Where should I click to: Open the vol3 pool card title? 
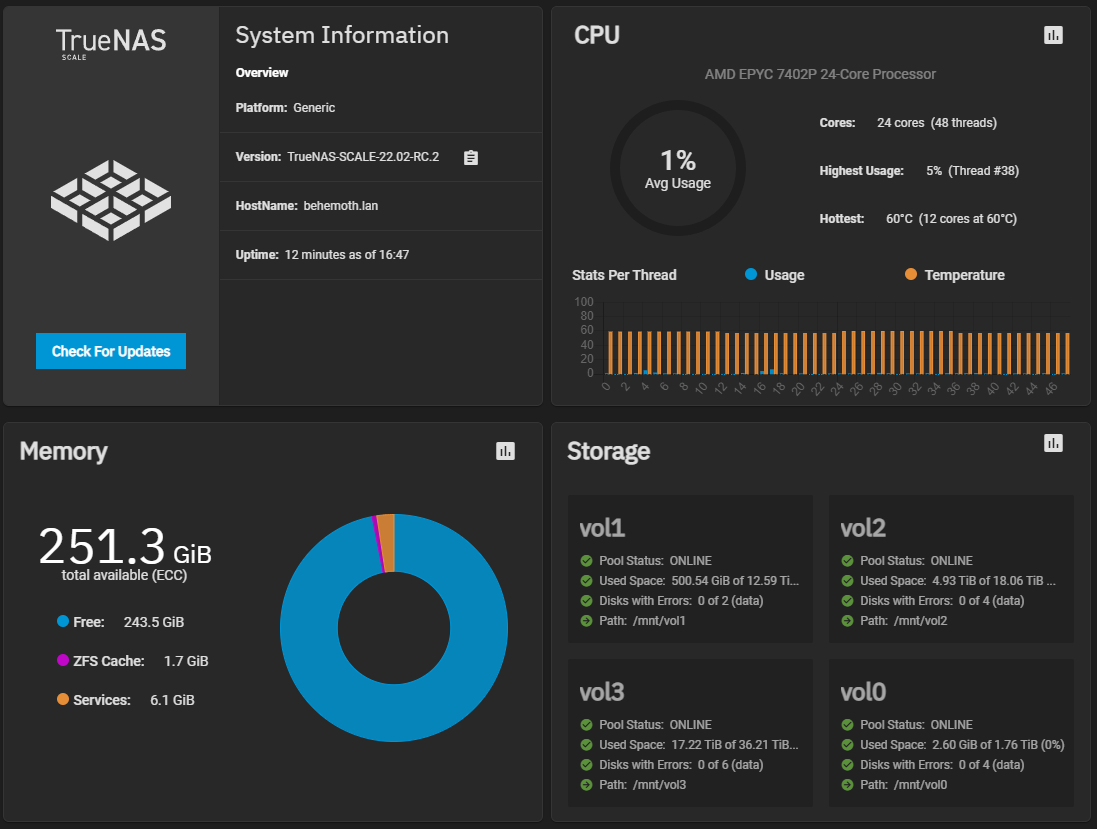[x=602, y=692]
